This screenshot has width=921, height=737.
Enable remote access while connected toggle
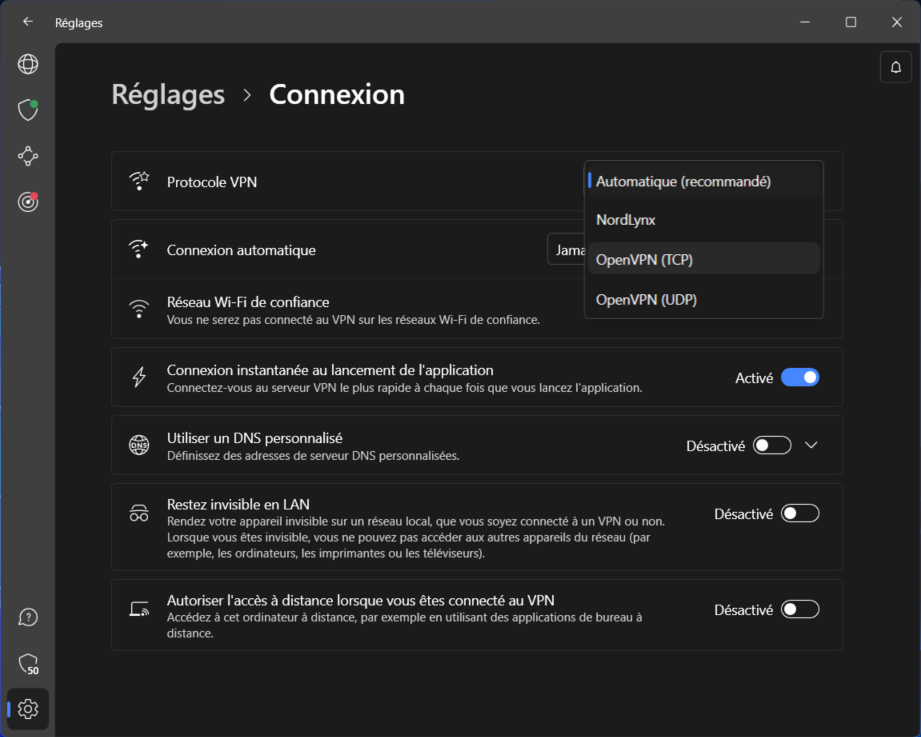point(800,610)
